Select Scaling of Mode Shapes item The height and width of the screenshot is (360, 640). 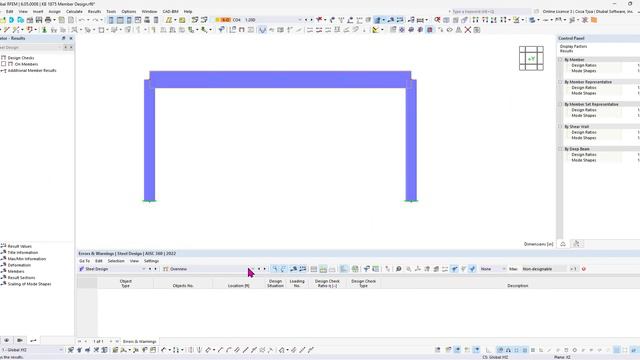[29, 284]
